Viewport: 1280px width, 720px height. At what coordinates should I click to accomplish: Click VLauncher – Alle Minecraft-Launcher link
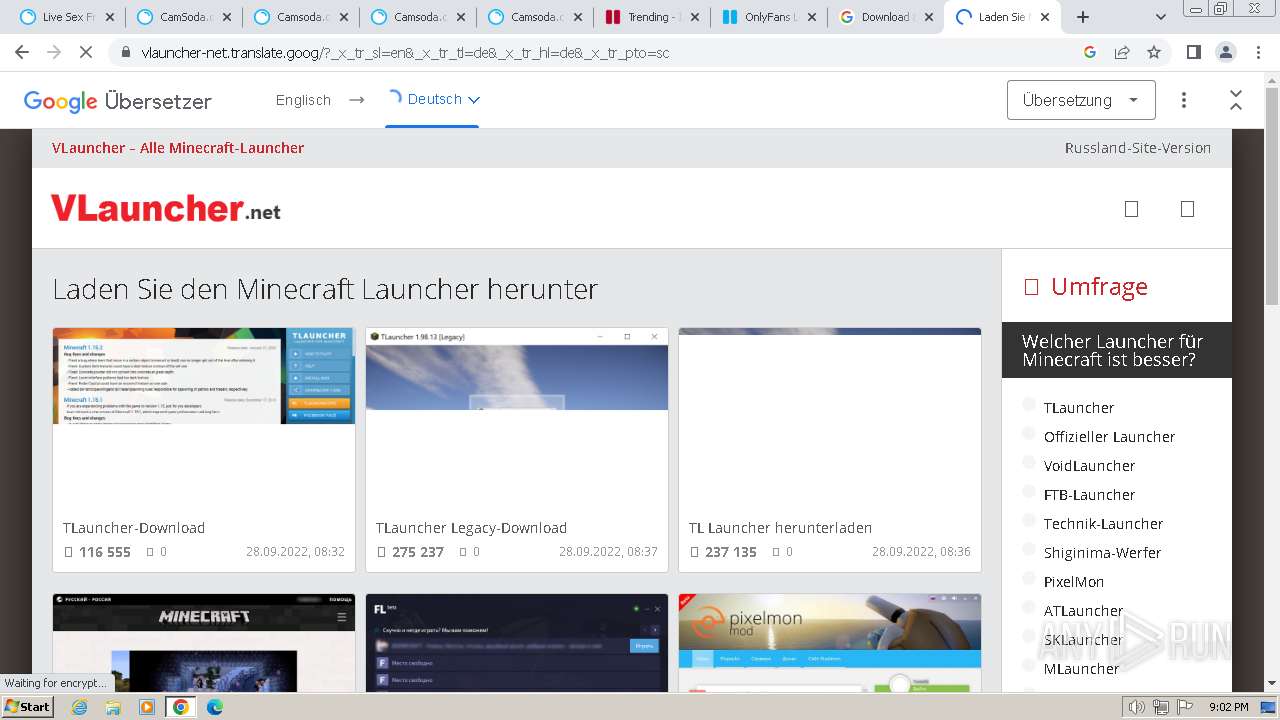point(178,148)
